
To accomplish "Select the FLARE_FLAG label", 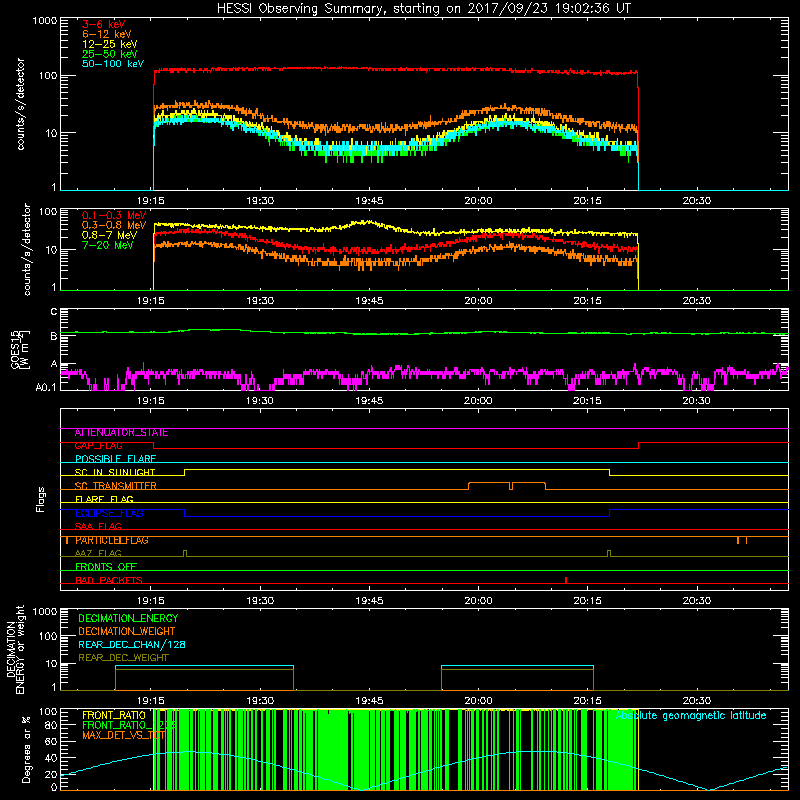I will tap(104, 499).
